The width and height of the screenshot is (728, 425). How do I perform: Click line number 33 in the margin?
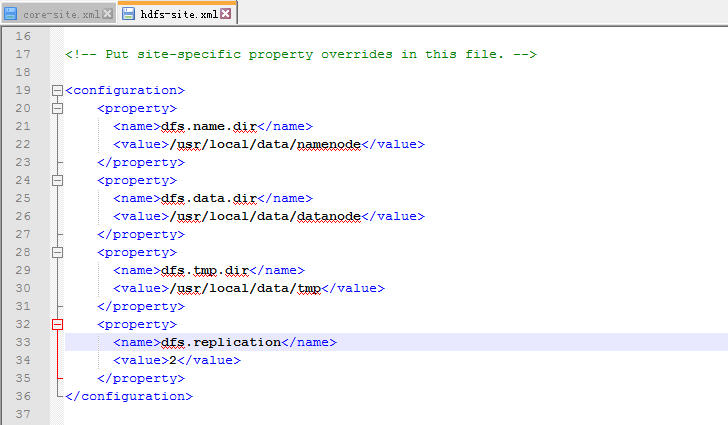(23, 342)
